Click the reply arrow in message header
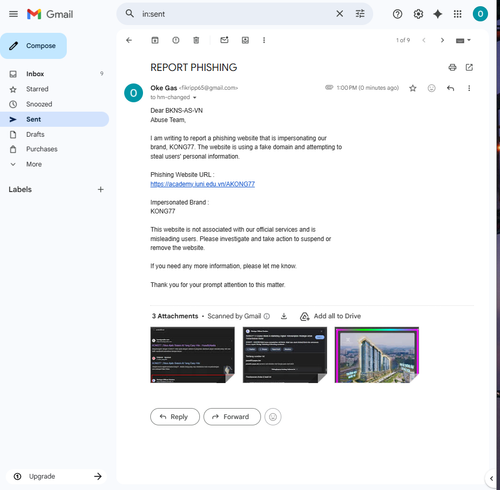The width and height of the screenshot is (500, 490). pyautogui.click(x=450, y=88)
